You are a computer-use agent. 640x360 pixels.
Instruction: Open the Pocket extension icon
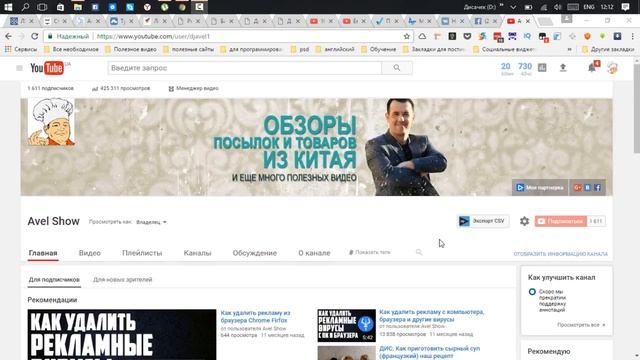[467, 36]
